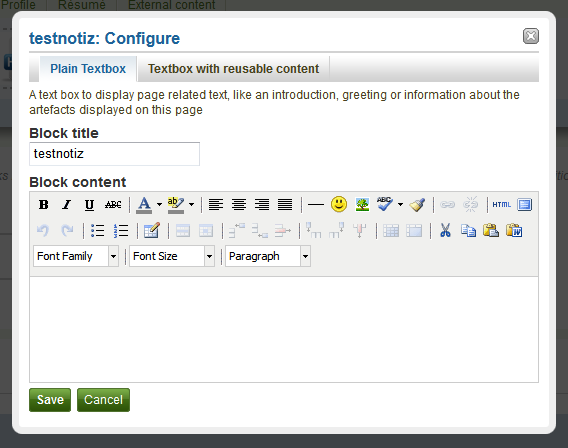Open the highlight color picker arrow
568x448 pixels.
pos(191,205)
